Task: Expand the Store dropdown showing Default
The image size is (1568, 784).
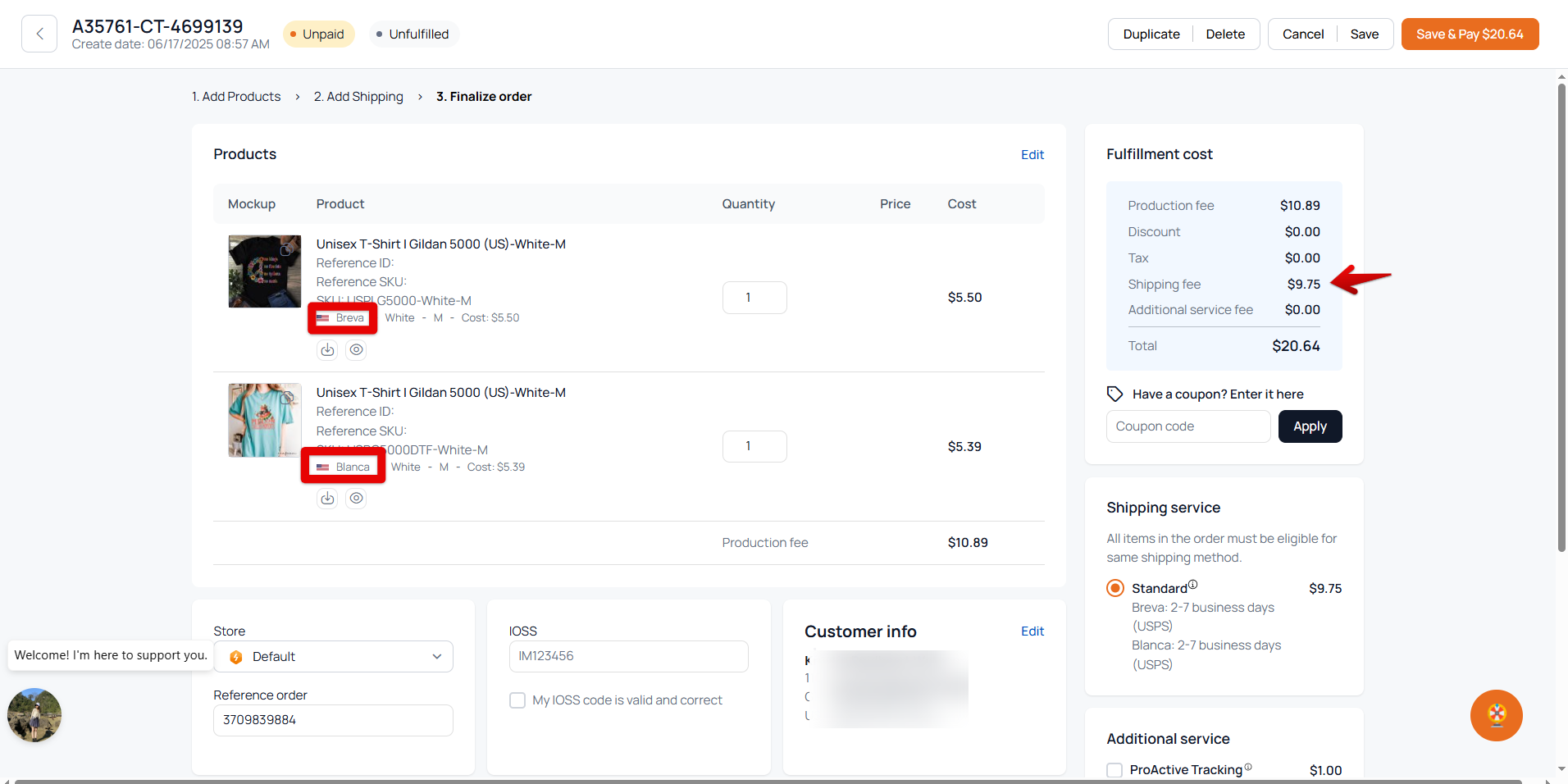Action: 333,657
